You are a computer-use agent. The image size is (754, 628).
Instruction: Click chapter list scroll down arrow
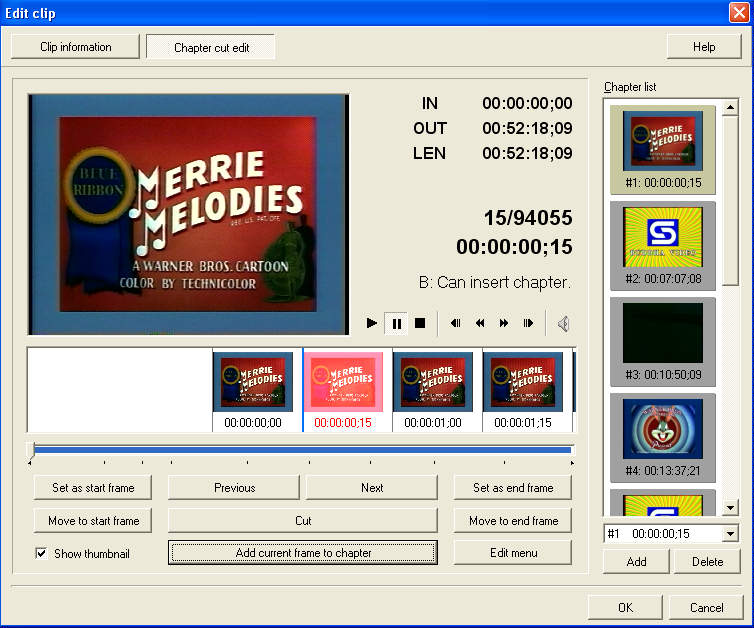pyautogui.click(x=730, y=507)
